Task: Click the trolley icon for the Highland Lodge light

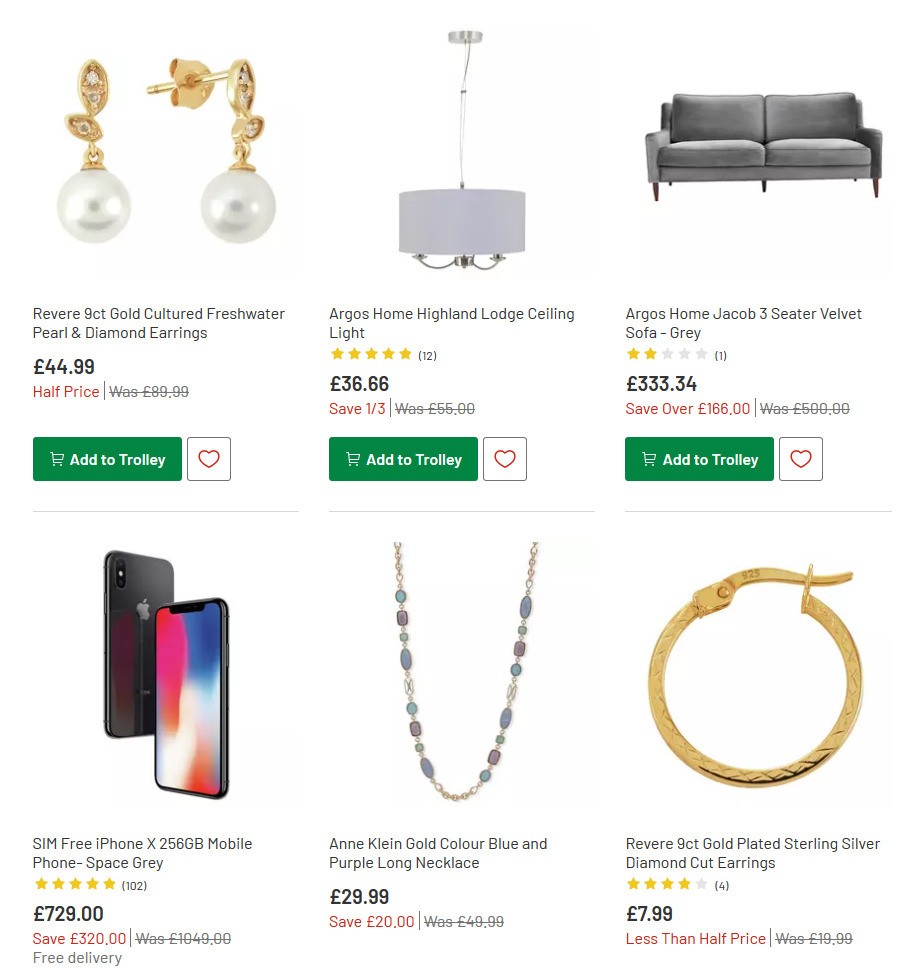Action: click(x=352, y=459)
